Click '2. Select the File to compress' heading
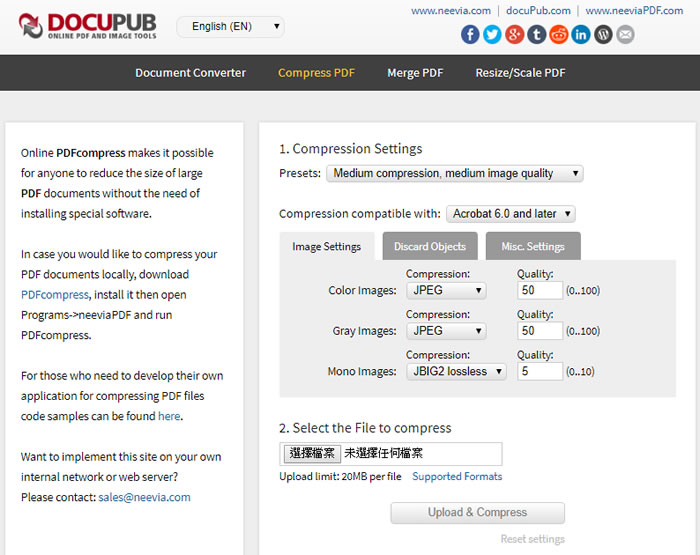The width and height of the screenshot is (700, 555). tap(365, 428)
